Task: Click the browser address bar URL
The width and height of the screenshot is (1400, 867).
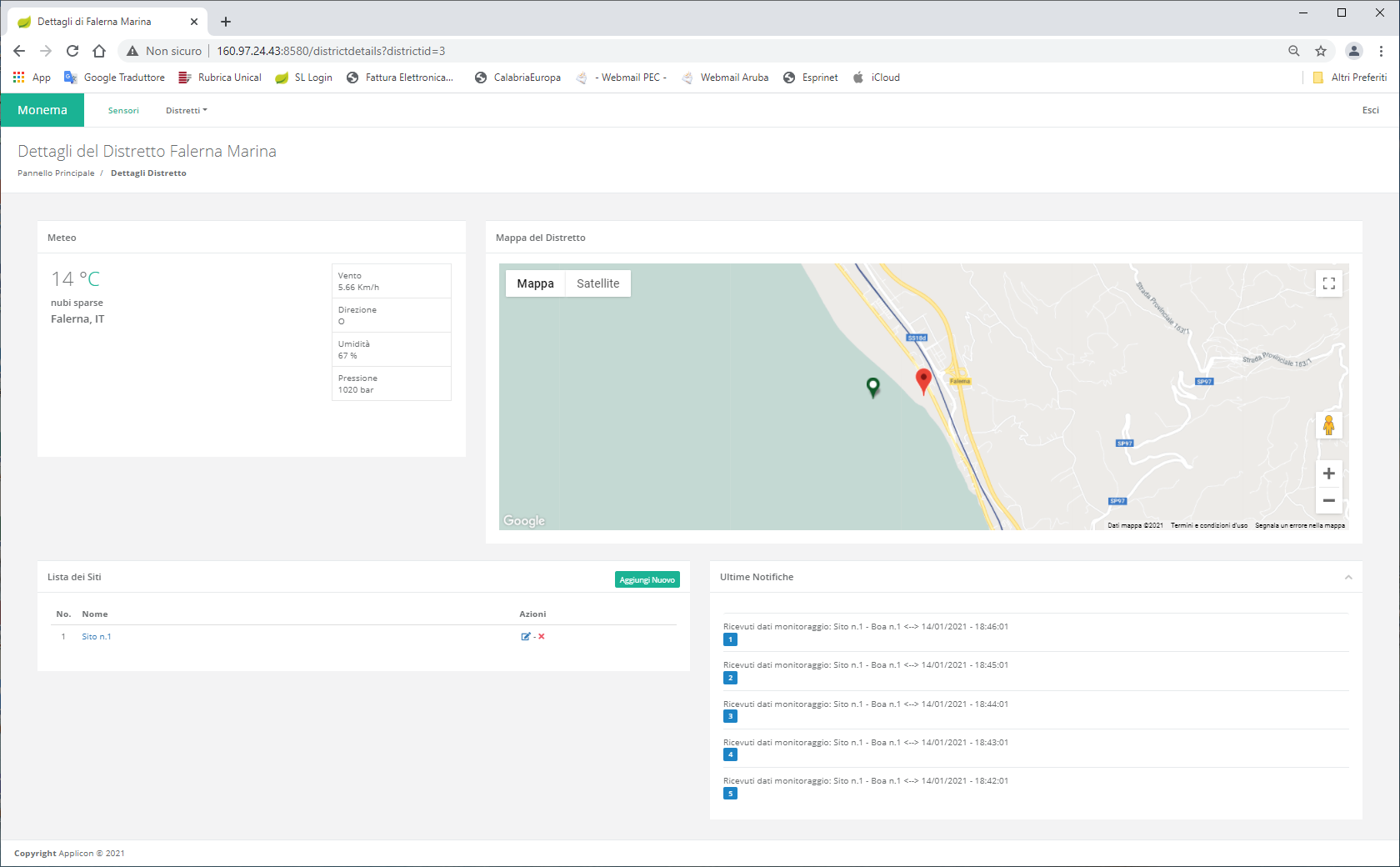Action: click(331, 51)
